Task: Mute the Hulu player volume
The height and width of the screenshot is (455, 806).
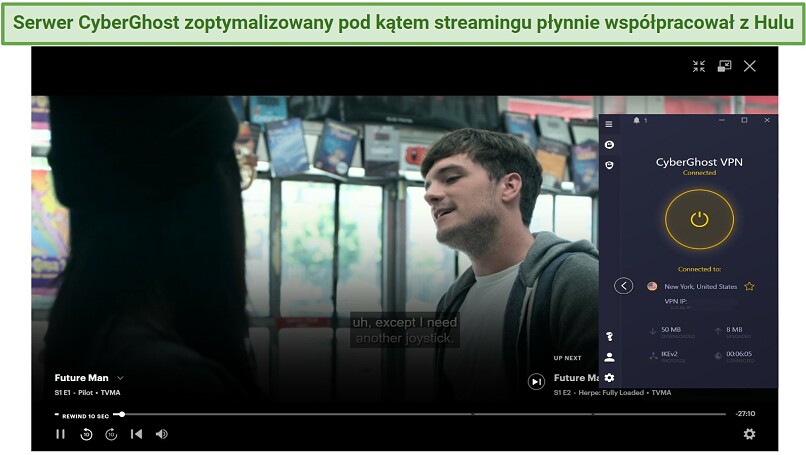Action: tap(161, 434)
